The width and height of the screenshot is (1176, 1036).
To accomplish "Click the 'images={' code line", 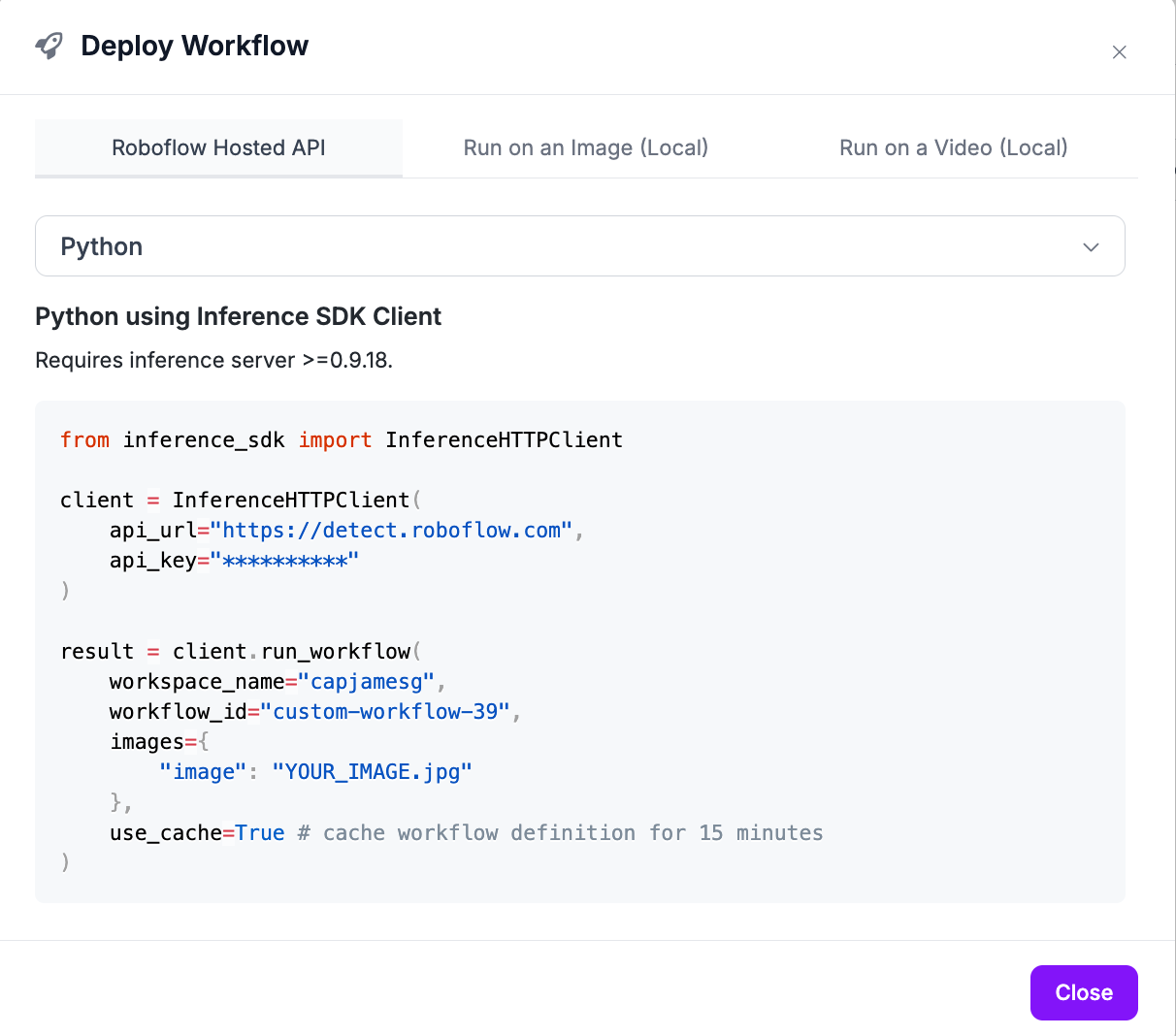I will 159,742.
